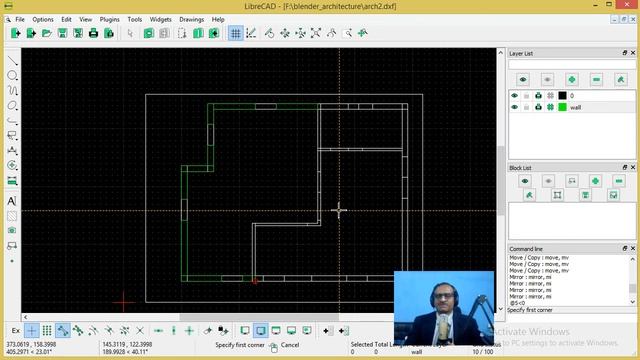Click the Lock relative zero icon
The width and height of the screenshot is (640, 360).
click(223, 331)
